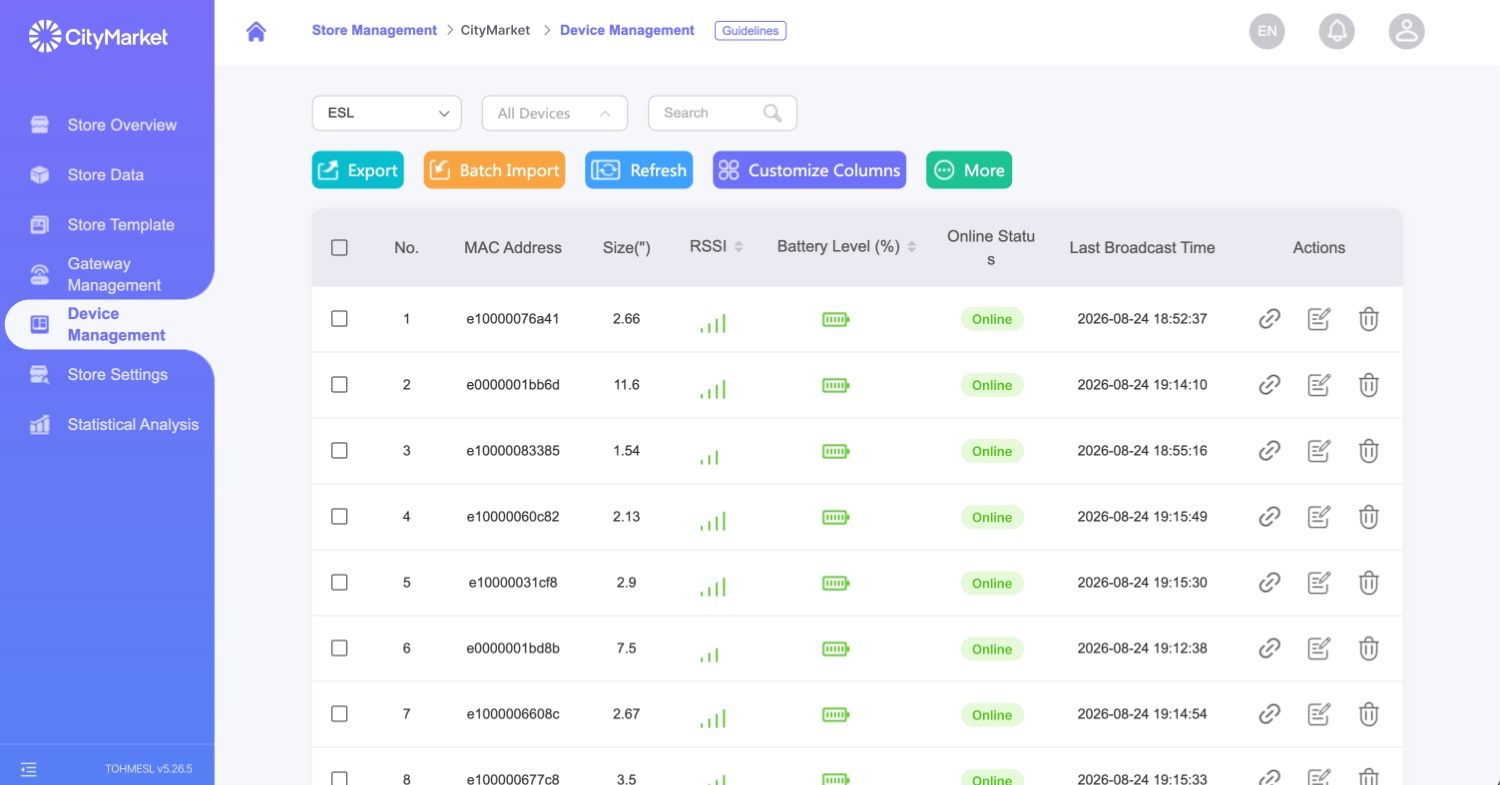Click Device Management breadcrumb
Image resolution: width=1500 pixels, height=785 pixels.
pos(627,31)
